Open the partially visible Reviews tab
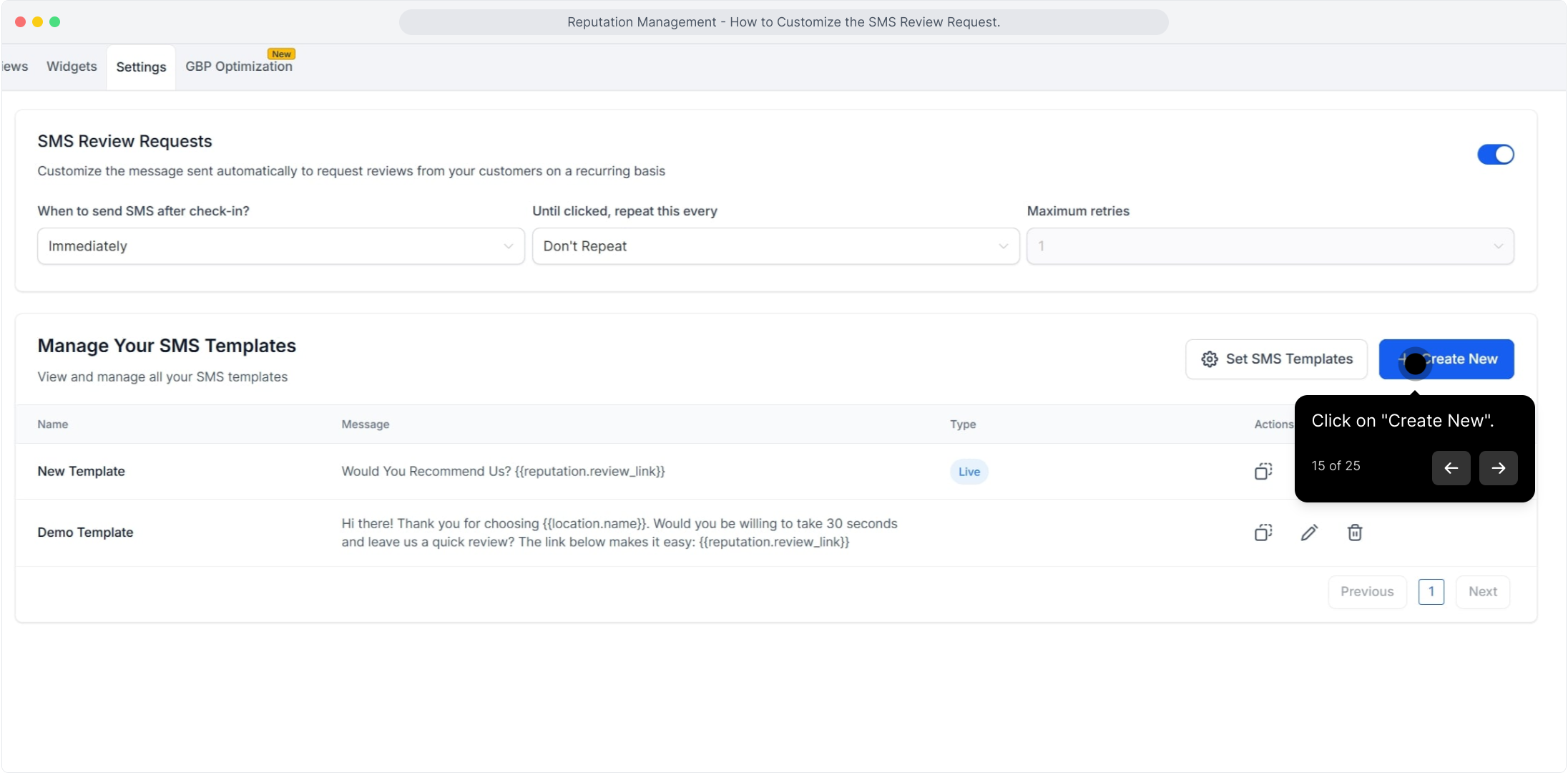The width and height of the screenshot is (1568, 773). click(x=14, y=67)
